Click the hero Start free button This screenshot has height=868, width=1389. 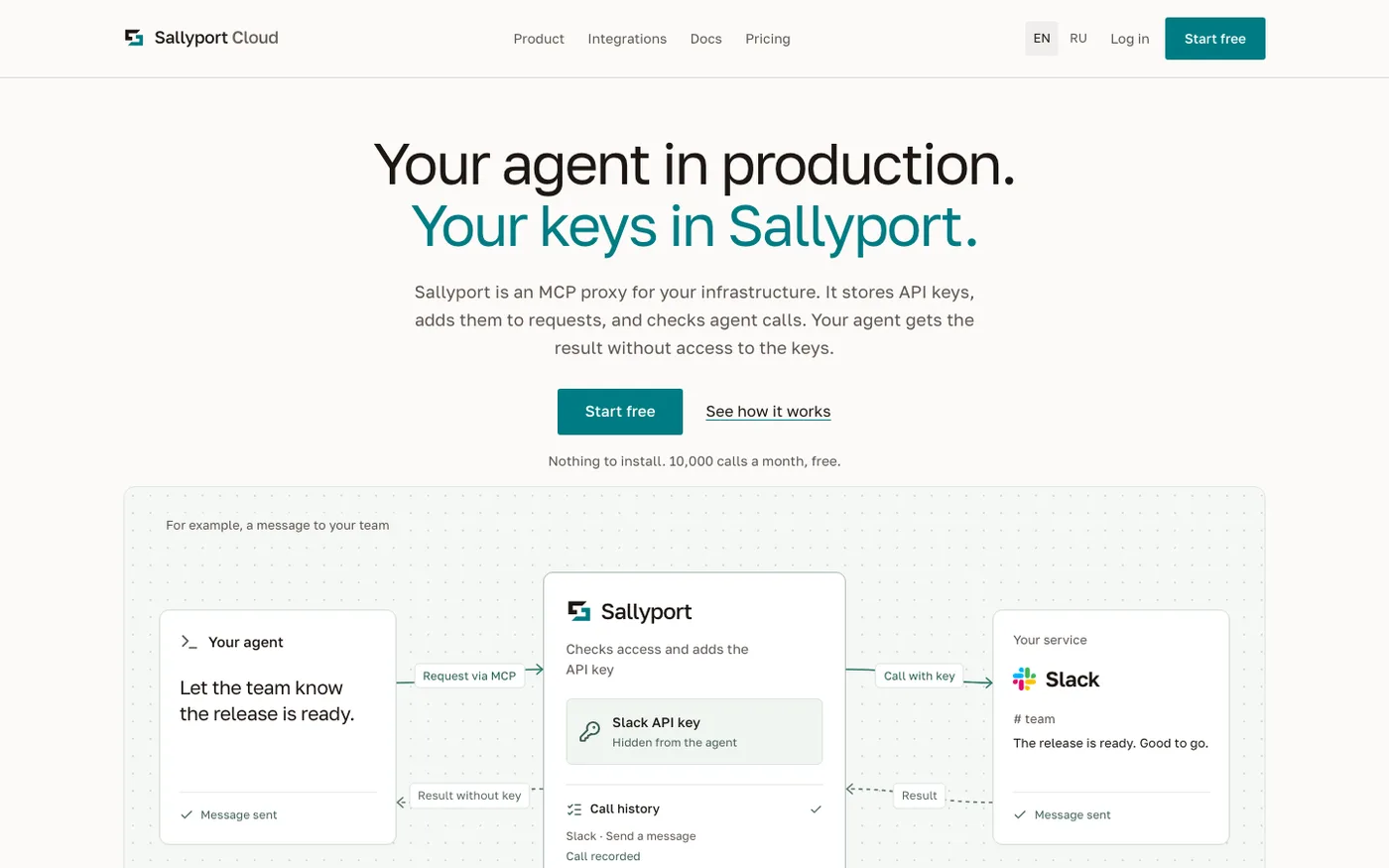[620, 412]
